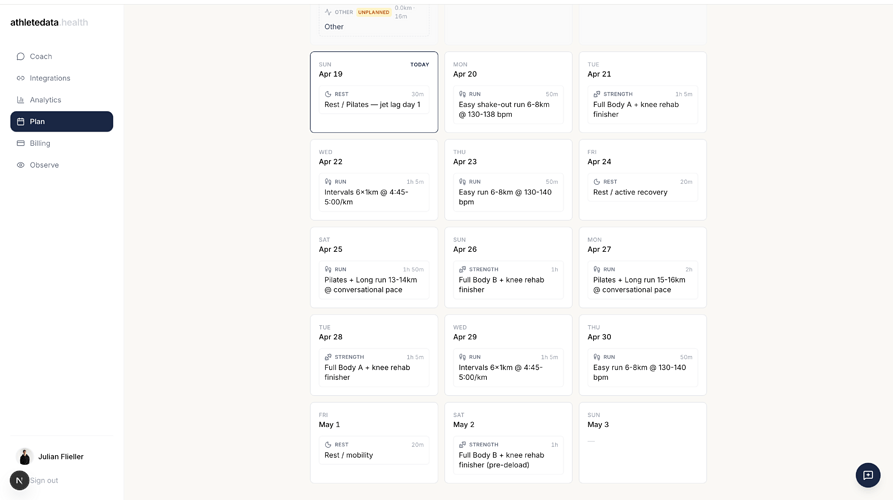This screenshot has height=500, width=893.
Task: Open Easy run 6-8km on Apr 30
Action: 643,368
